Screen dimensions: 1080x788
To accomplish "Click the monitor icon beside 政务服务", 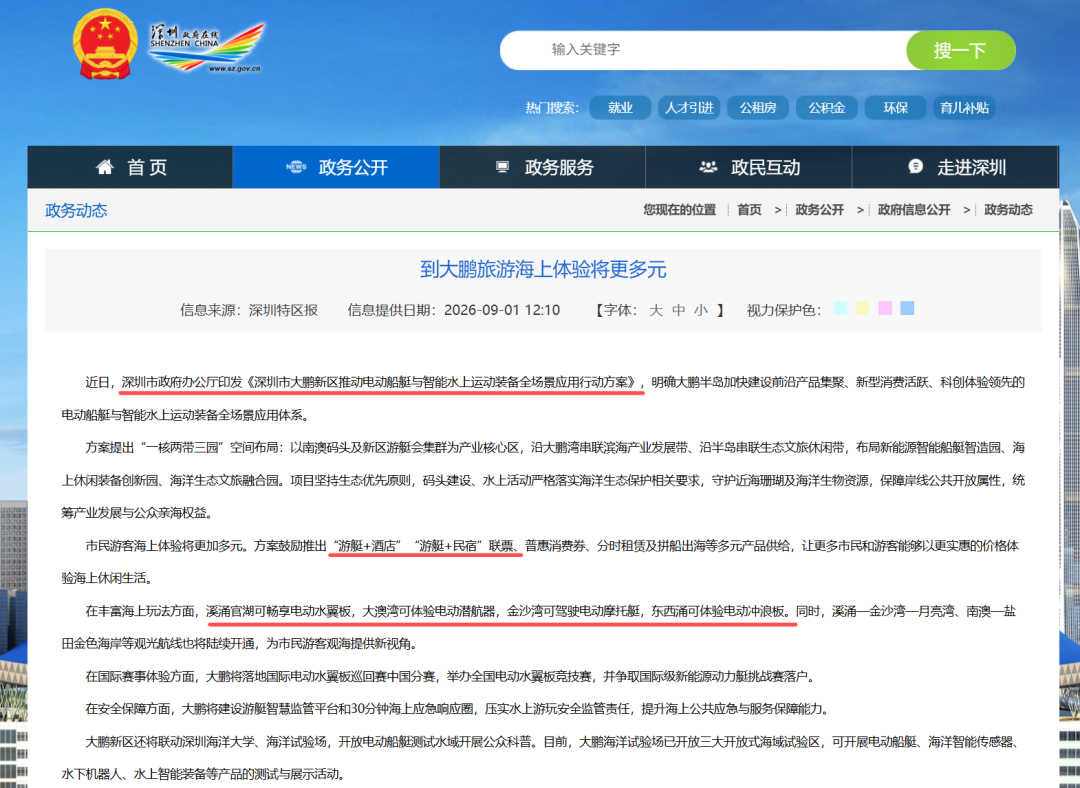I will [x=503, y=167].
